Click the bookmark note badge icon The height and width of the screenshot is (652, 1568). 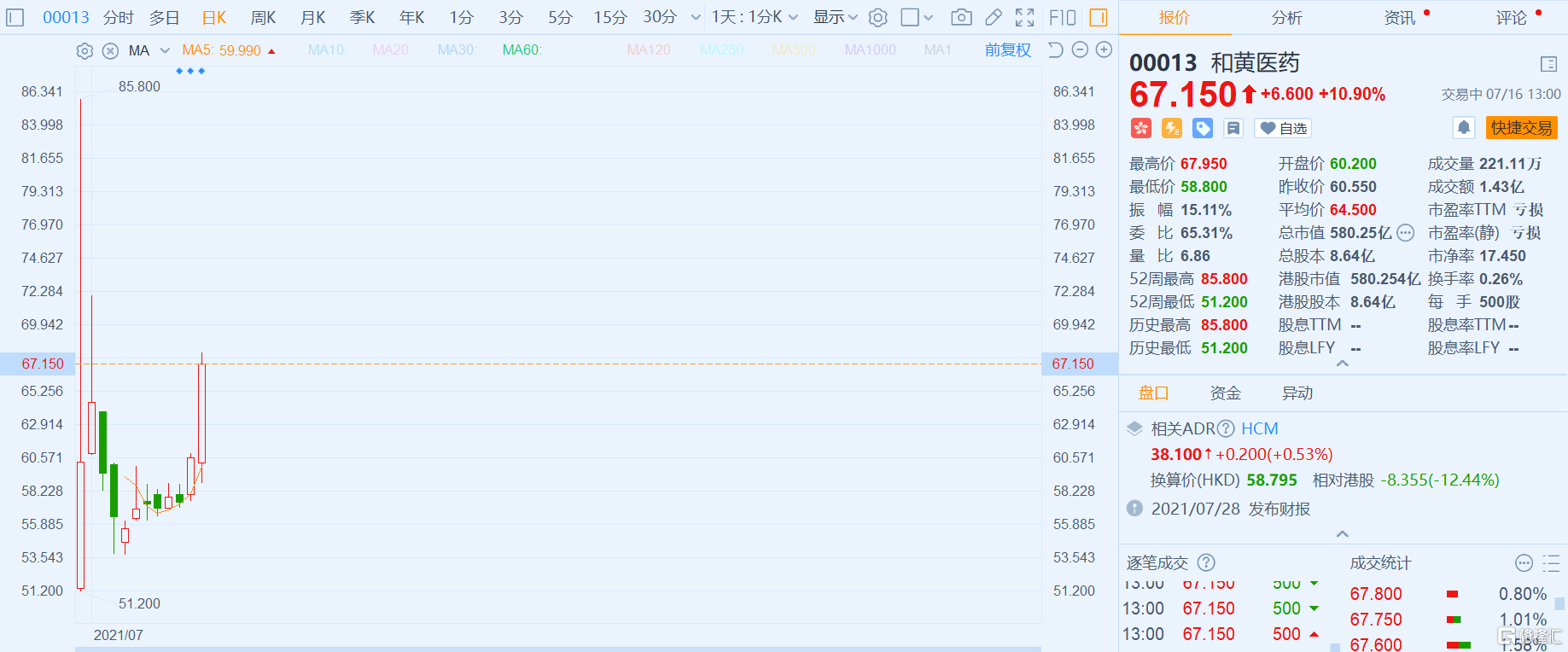click(x=1233, y=128)
